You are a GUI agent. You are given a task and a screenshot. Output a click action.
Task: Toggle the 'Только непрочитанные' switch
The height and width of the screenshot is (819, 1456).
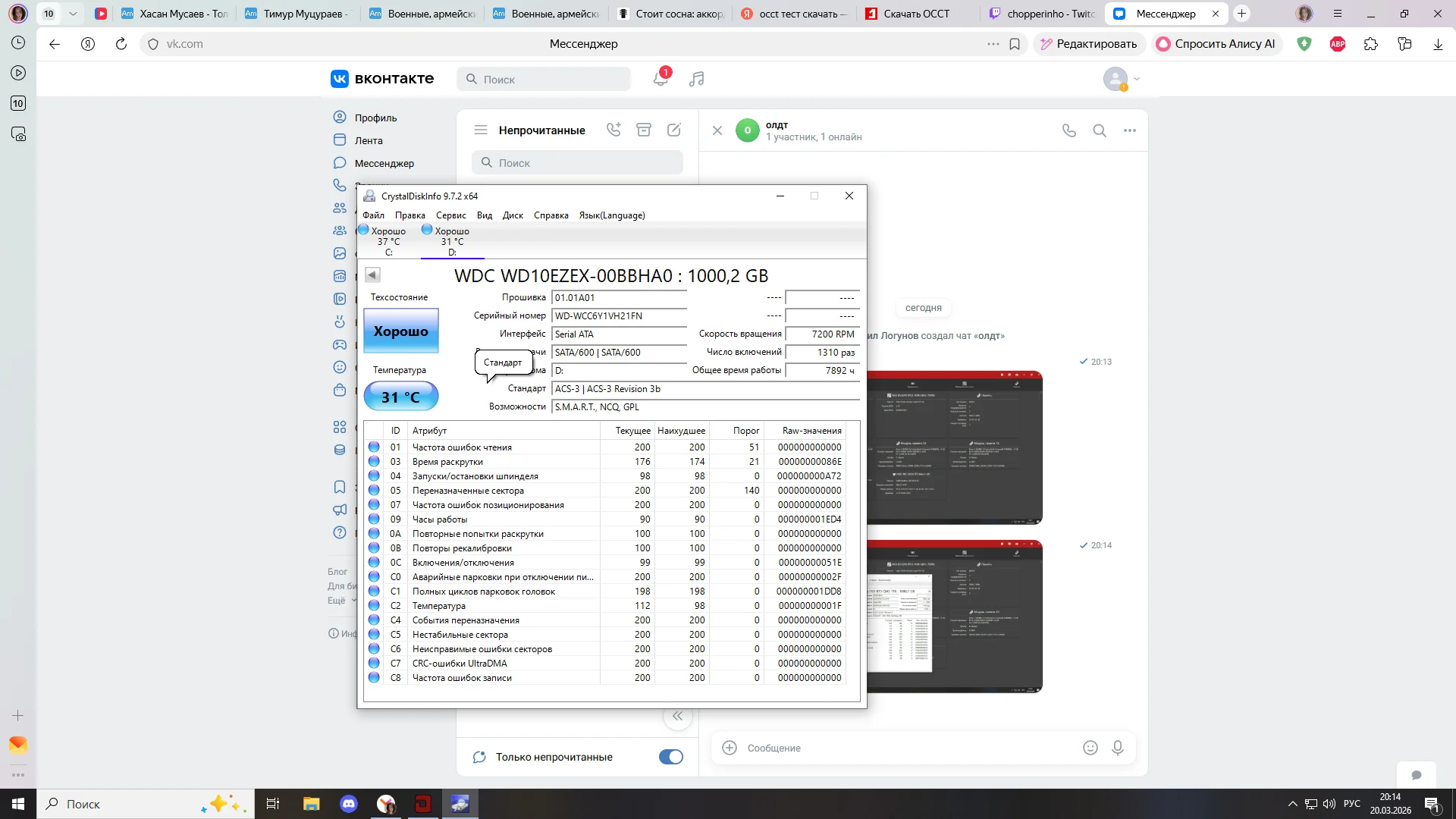click(x=671, y=757)
